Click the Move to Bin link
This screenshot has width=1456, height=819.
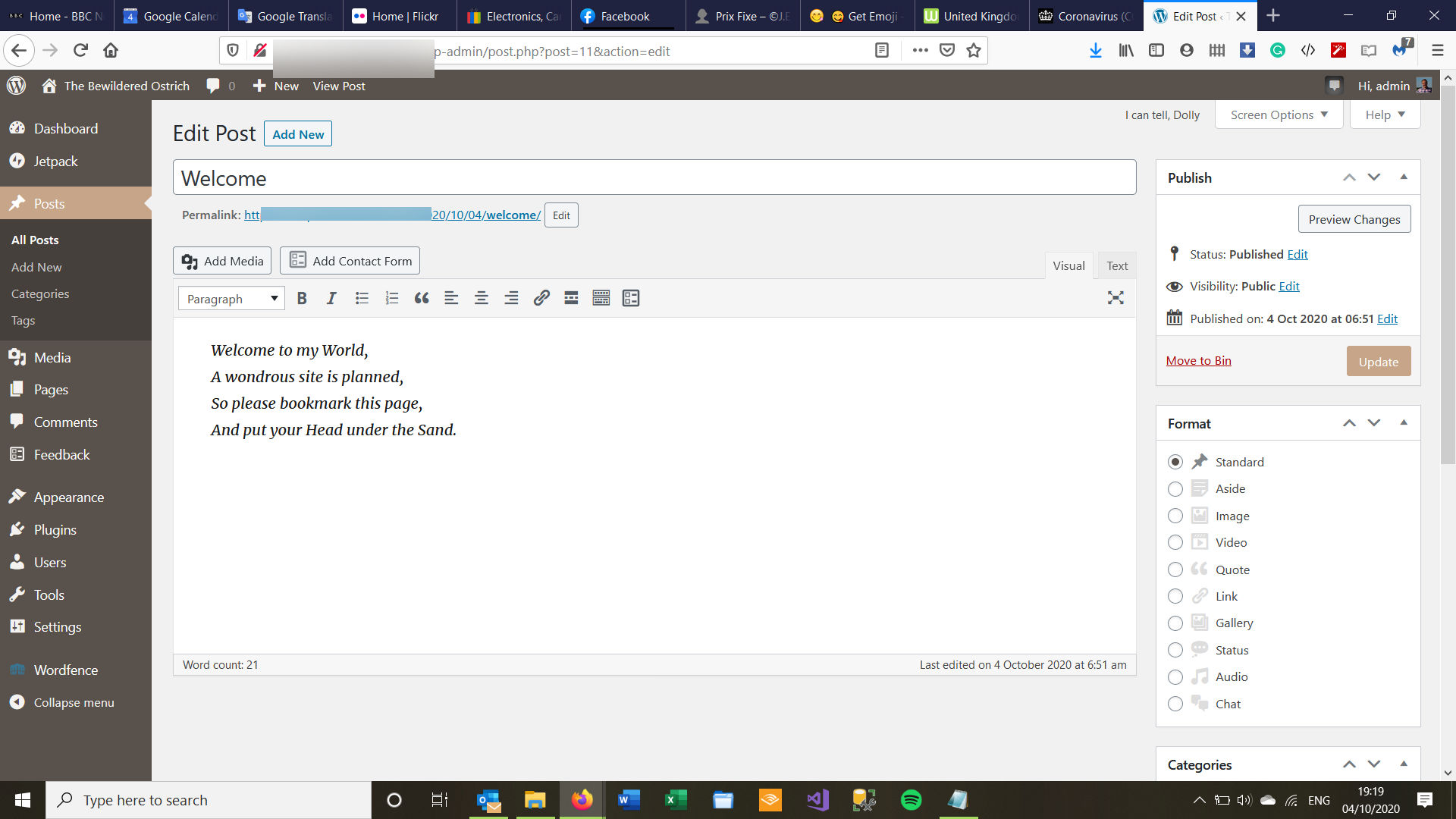click(1198, 360)
